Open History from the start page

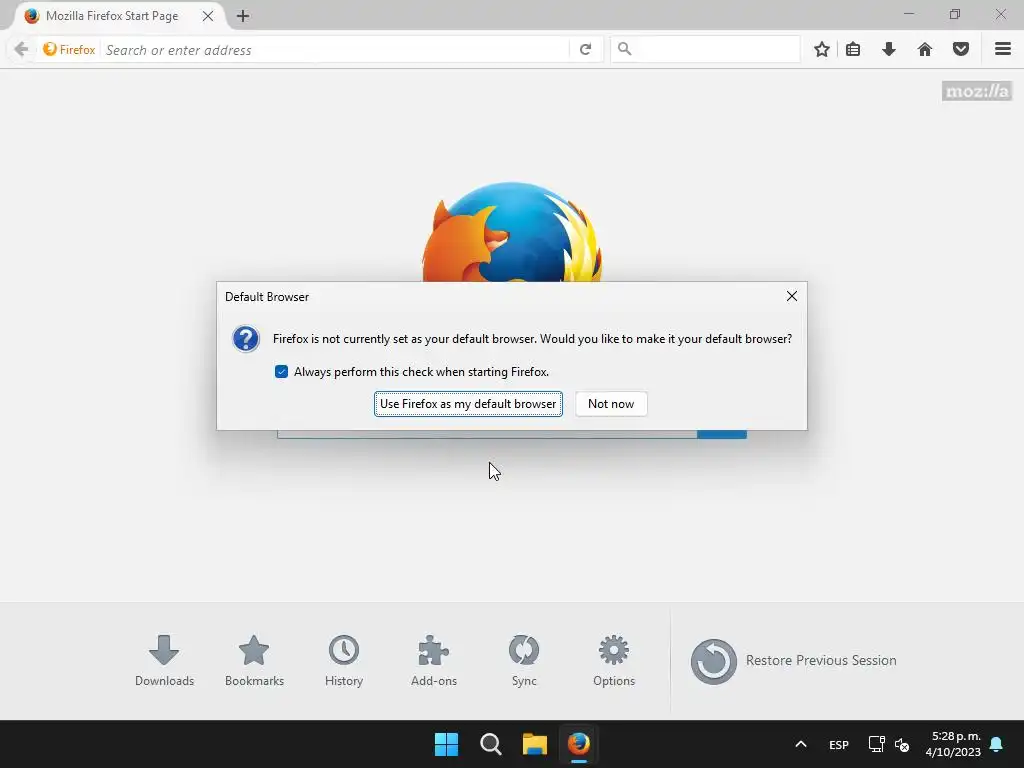pyautogui.click(x=344, y=660)
